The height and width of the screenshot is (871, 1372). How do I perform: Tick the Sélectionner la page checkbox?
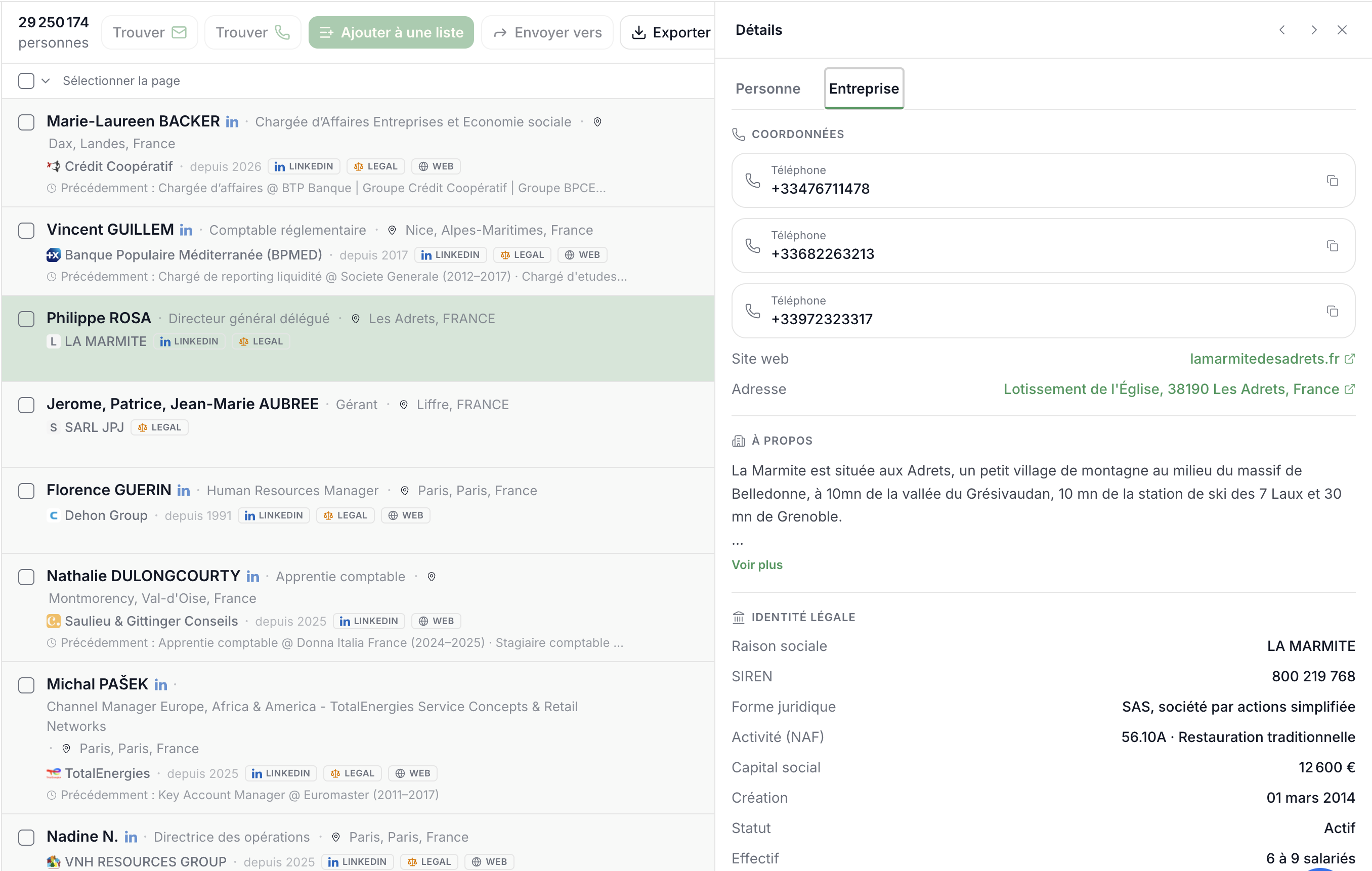pyautogui.click(x=26, y=81)
